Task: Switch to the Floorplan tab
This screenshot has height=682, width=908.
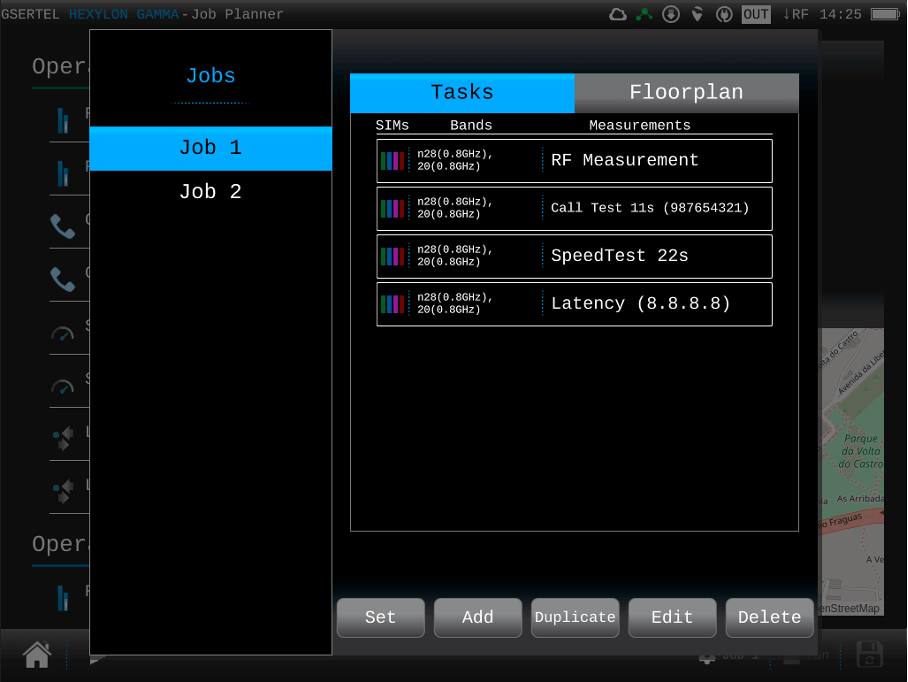Action: (686, 93)
